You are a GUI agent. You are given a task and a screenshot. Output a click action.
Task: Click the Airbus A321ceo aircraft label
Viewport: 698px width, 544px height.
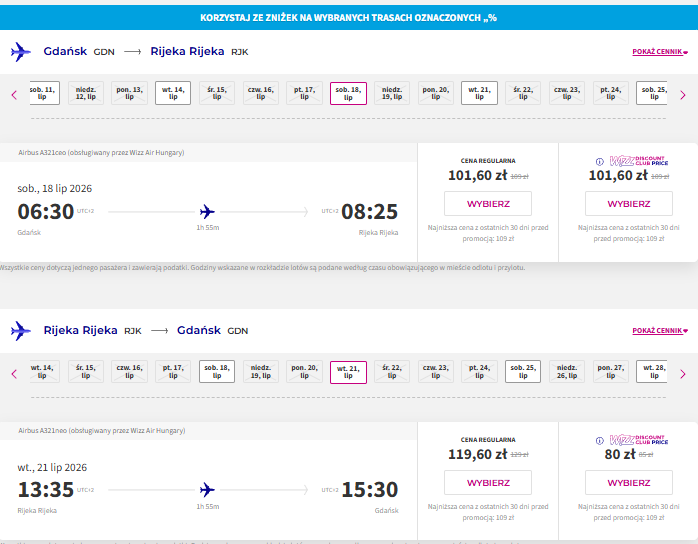pyautogui.click(x=101, y=152)
